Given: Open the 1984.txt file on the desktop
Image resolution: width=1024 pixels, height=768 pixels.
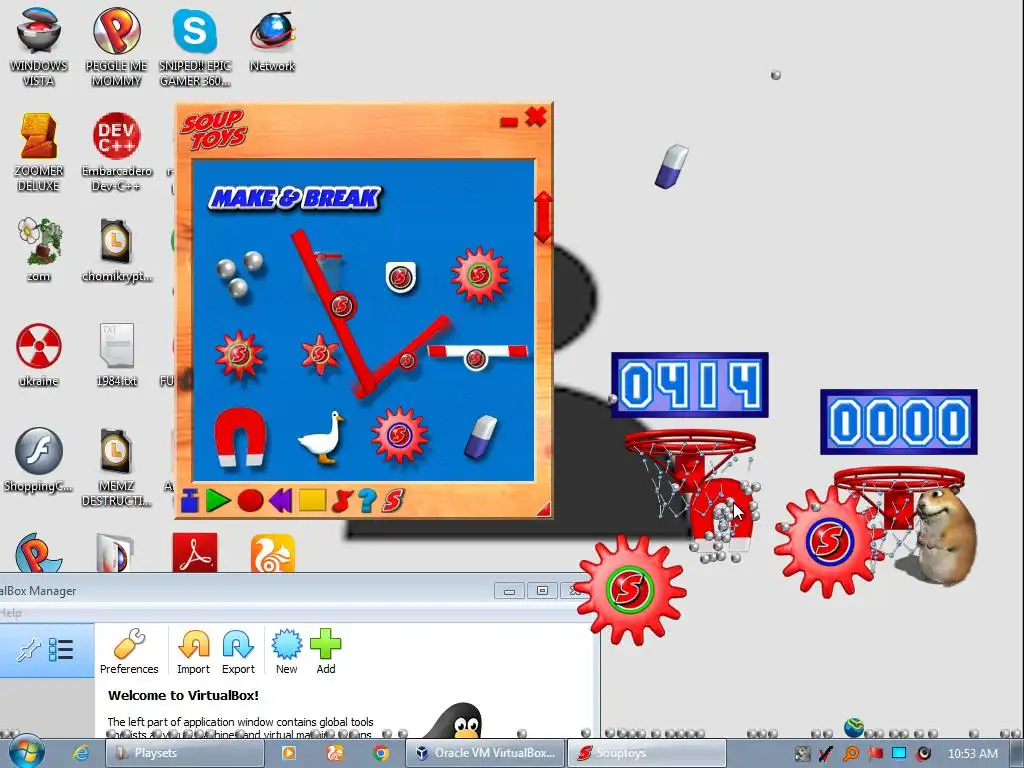Looking at the screenshot, I should (117, 355).
